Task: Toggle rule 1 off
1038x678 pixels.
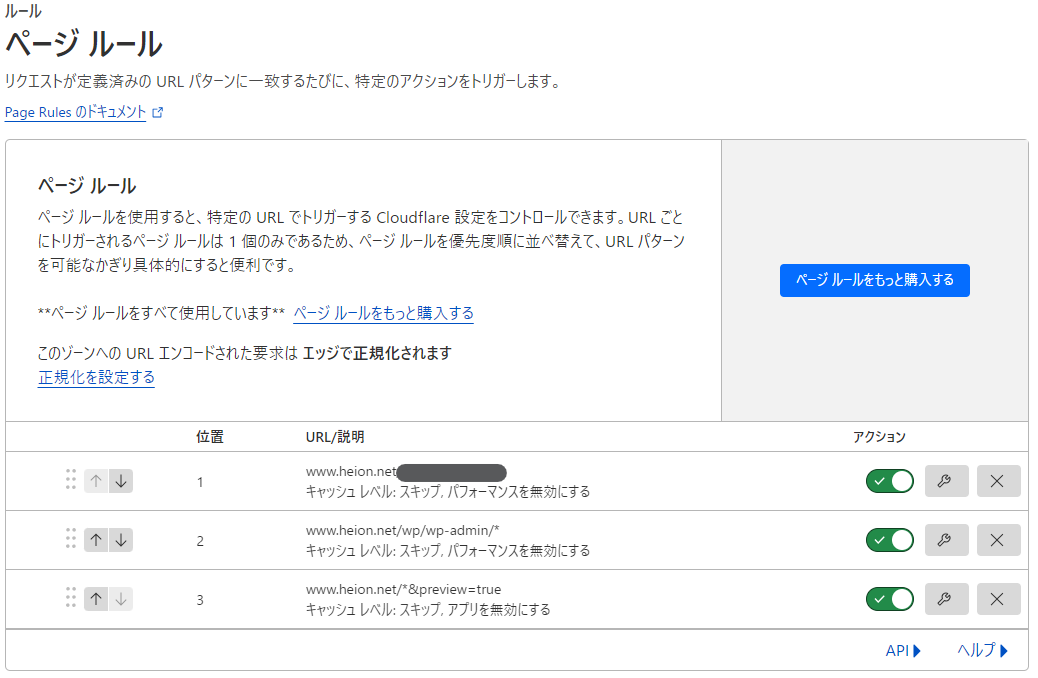Action: 890,481
